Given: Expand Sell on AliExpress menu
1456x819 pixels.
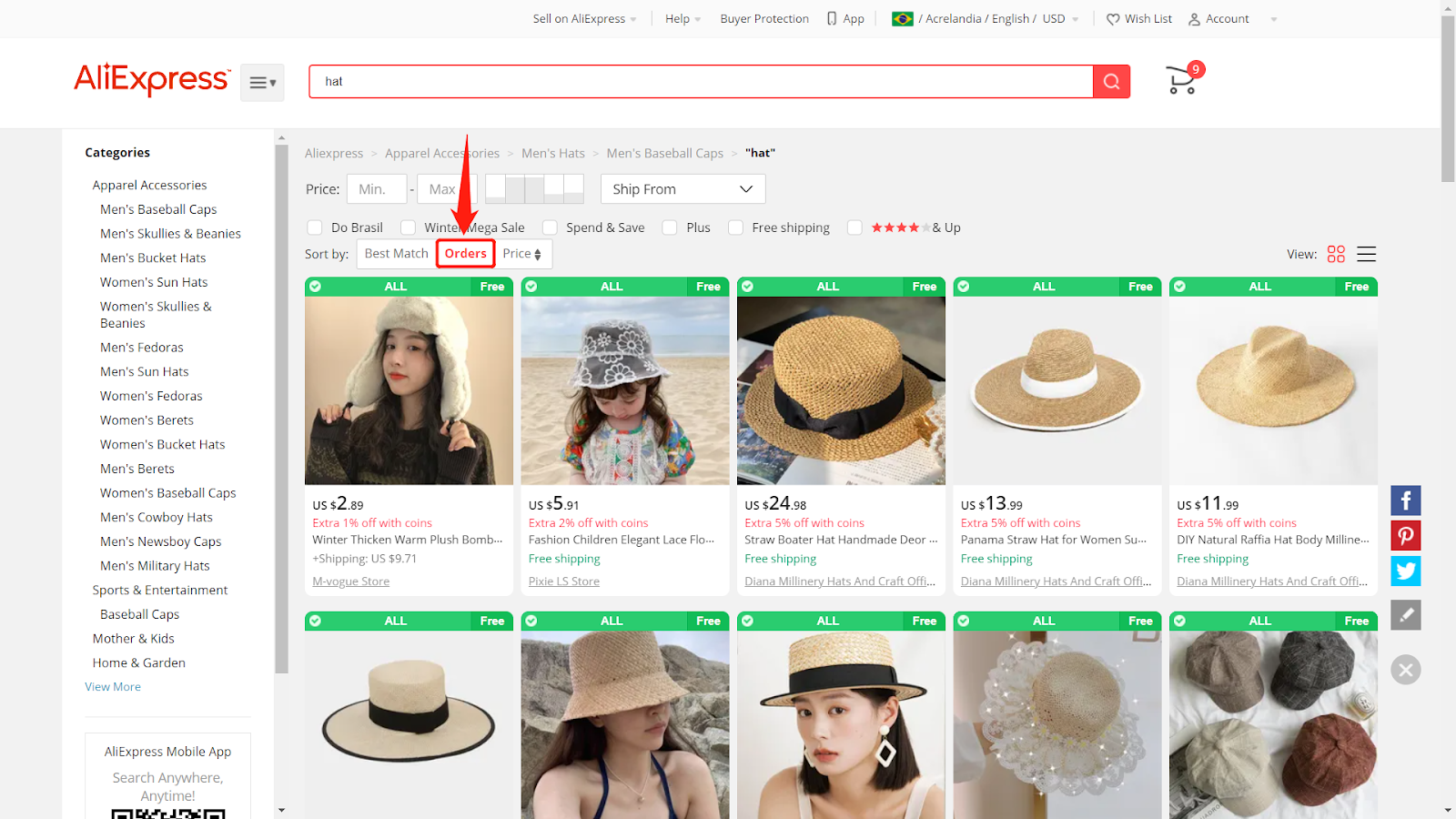Looking at the screenshot, I should pos(584,18).
